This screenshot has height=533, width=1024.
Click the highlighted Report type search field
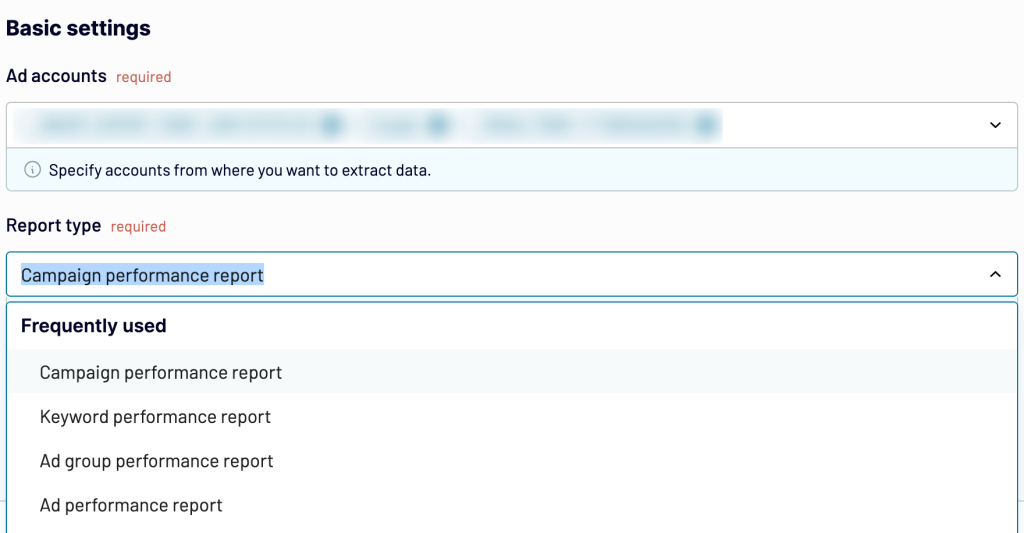512,274
